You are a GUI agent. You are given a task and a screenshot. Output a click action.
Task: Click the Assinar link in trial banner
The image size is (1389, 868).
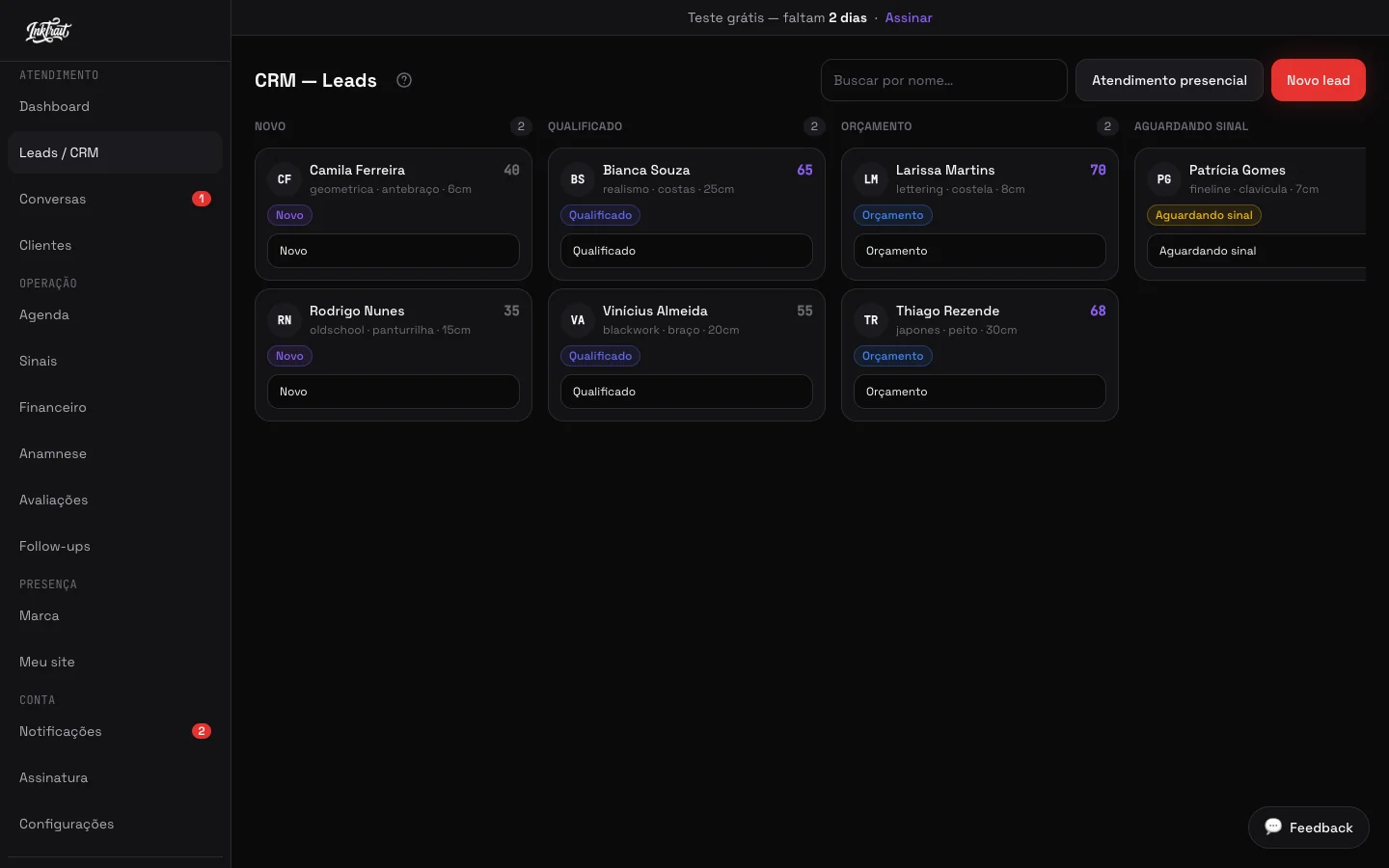point(909,17)
